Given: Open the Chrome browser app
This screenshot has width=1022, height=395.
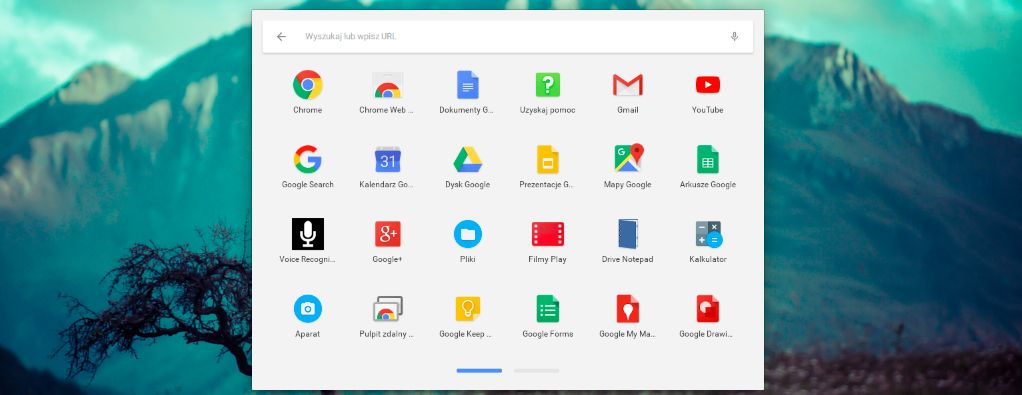Looking at the screenshot, I should click(x=308, y=85).
